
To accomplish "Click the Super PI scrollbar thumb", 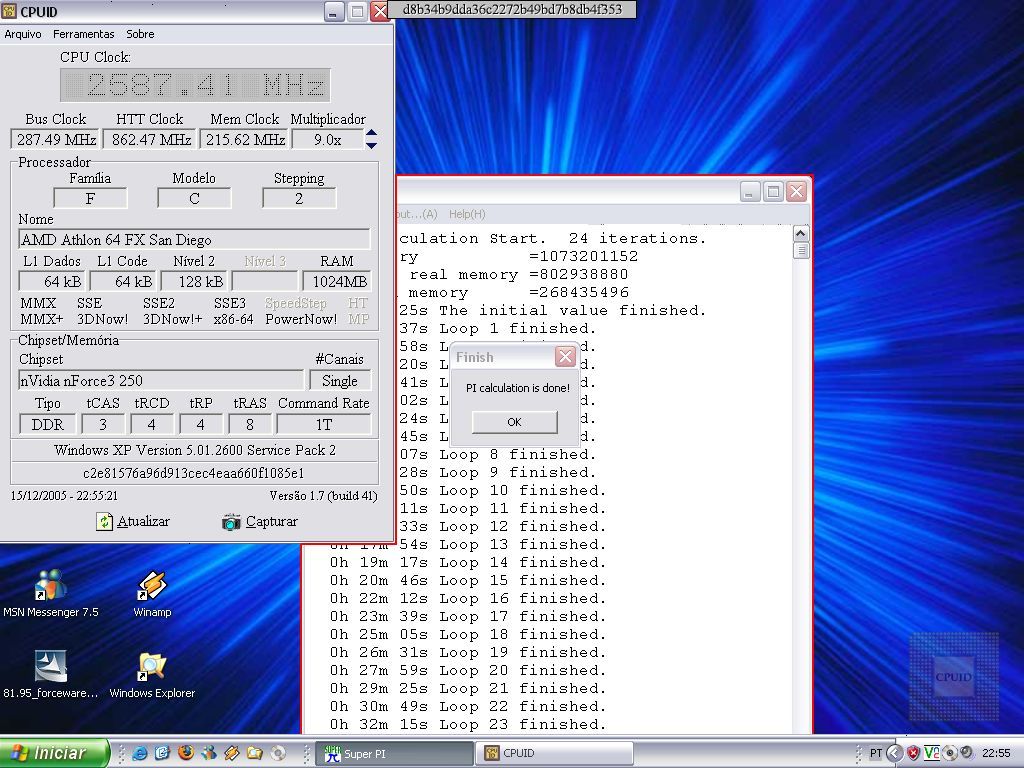I will [801, 250].
